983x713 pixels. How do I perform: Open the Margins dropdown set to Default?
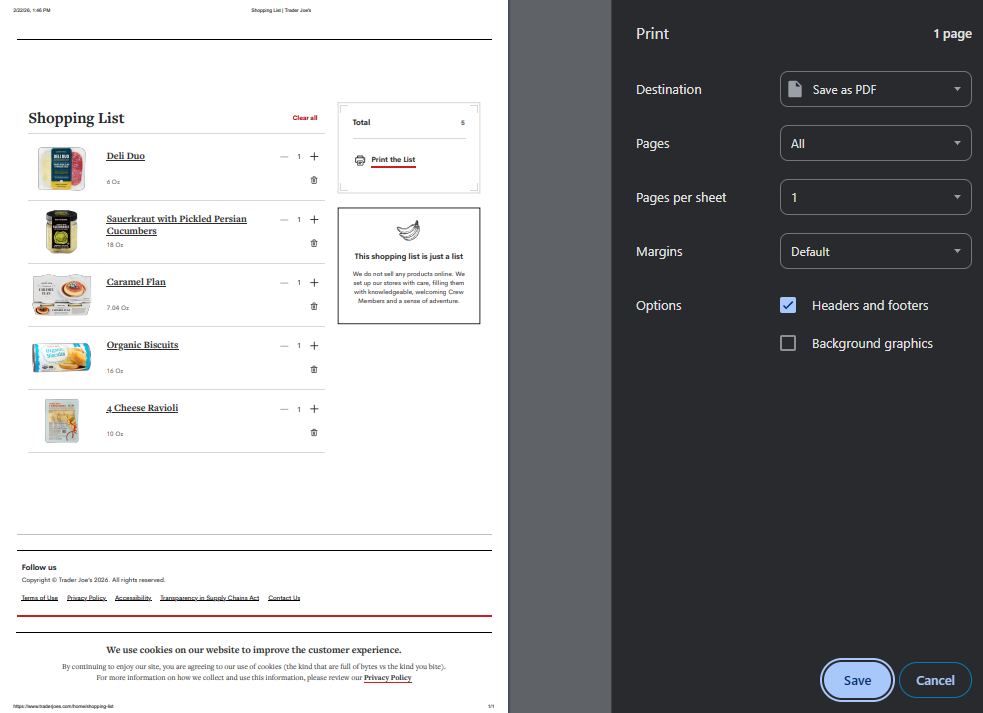click(x=876, y=251)
